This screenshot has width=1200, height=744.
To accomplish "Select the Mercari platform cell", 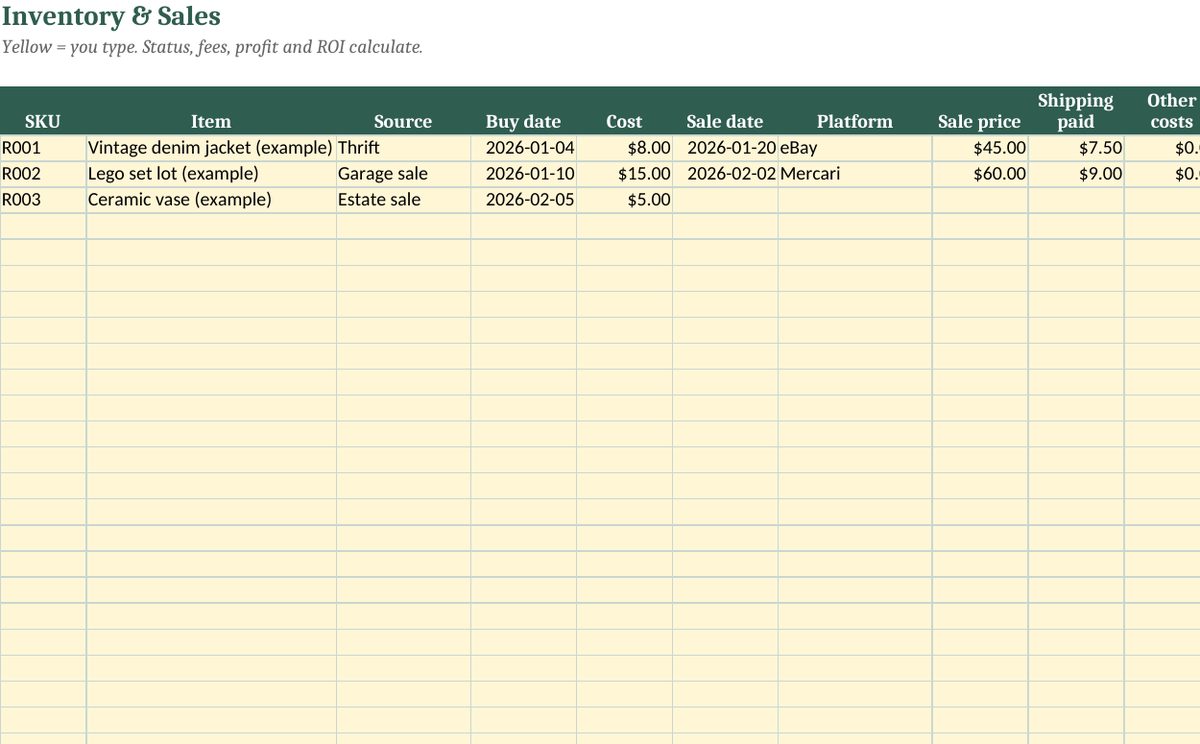I will [855, 174].
